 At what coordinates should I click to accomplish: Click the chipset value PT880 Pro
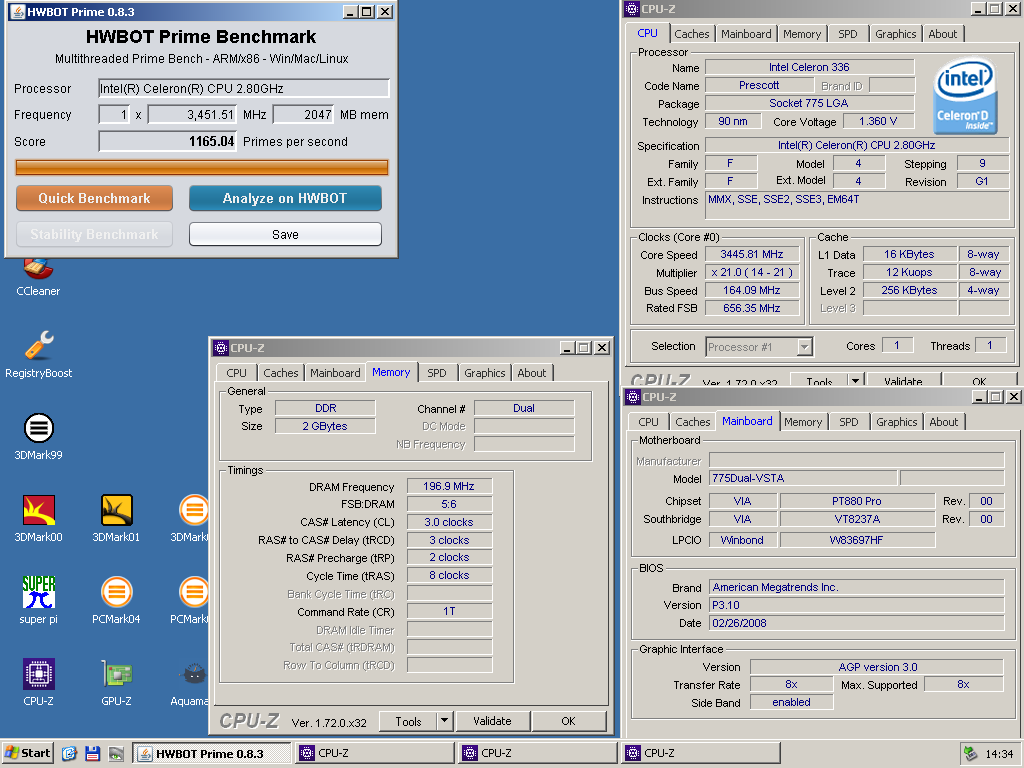857,501
